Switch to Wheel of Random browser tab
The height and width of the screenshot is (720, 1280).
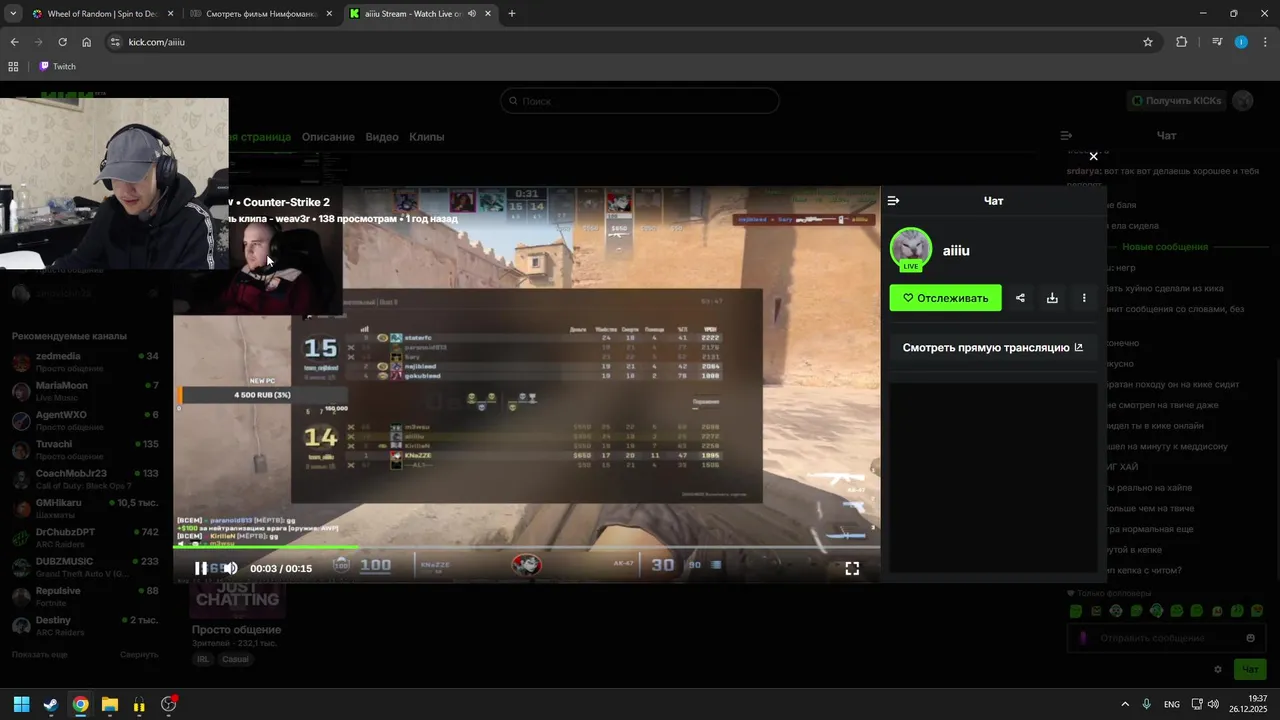pos(103,14)
